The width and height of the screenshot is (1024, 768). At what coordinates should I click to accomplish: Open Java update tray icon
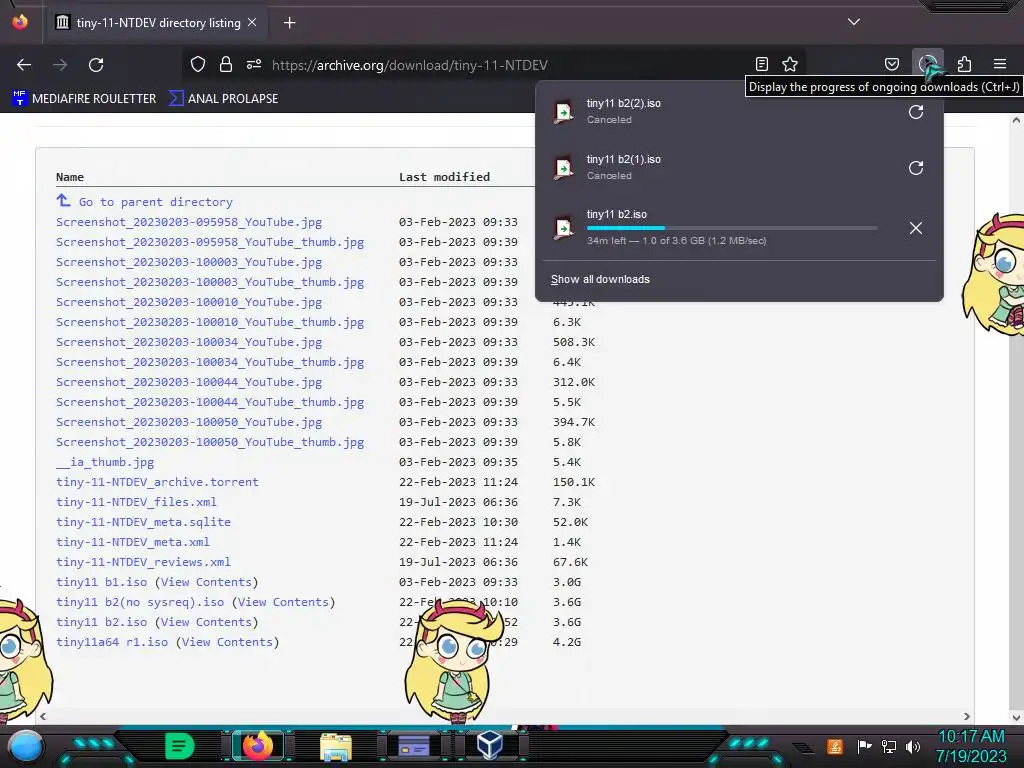coord(834,746)
